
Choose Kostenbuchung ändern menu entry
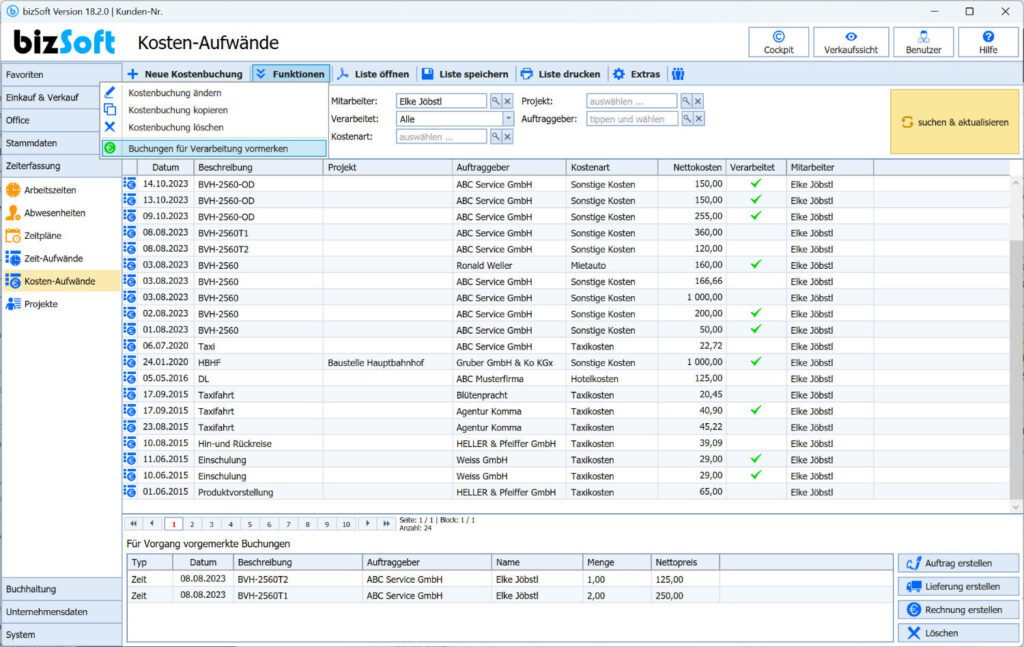pos(214,93)
